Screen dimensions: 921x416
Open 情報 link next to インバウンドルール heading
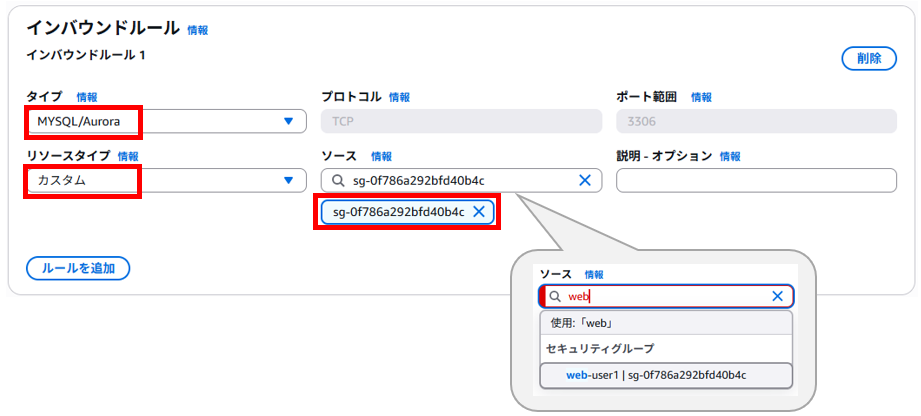[x=197, y=30]
